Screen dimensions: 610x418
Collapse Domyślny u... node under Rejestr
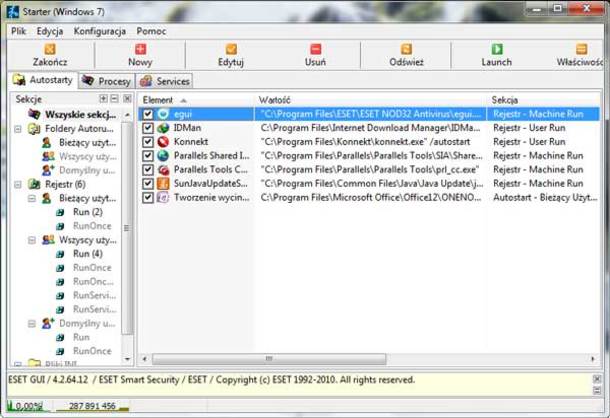(x=32, y=323)
